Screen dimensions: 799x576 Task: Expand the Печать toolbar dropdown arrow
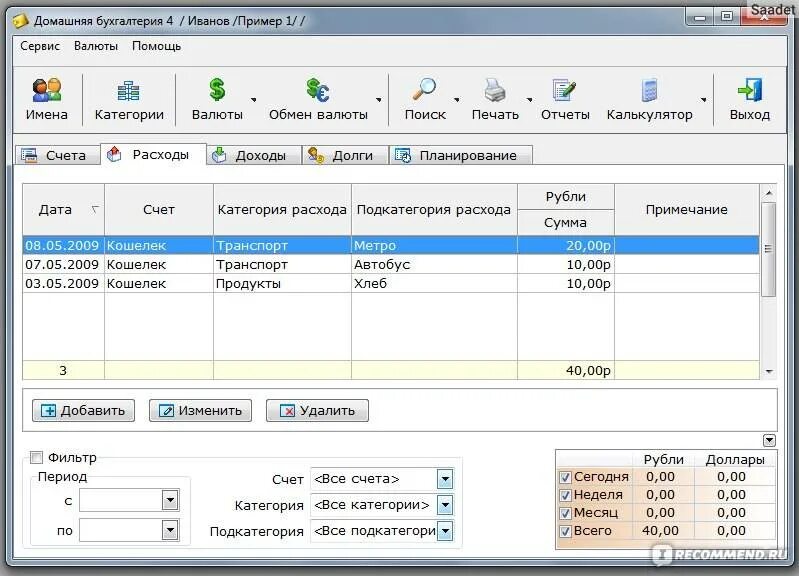(x=529, y=99)
